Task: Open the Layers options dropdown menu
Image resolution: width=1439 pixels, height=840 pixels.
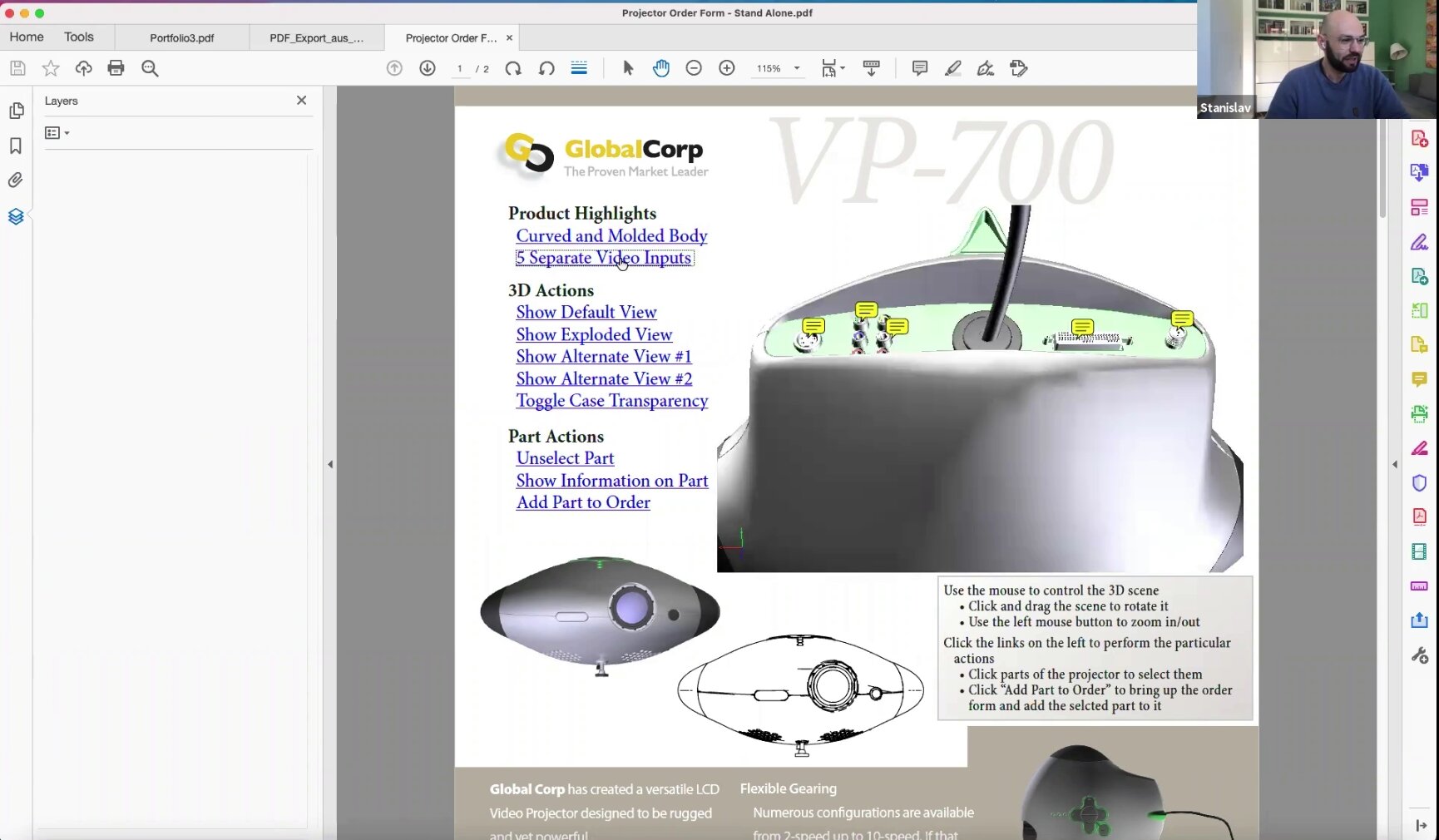Action: coord(57,133)
